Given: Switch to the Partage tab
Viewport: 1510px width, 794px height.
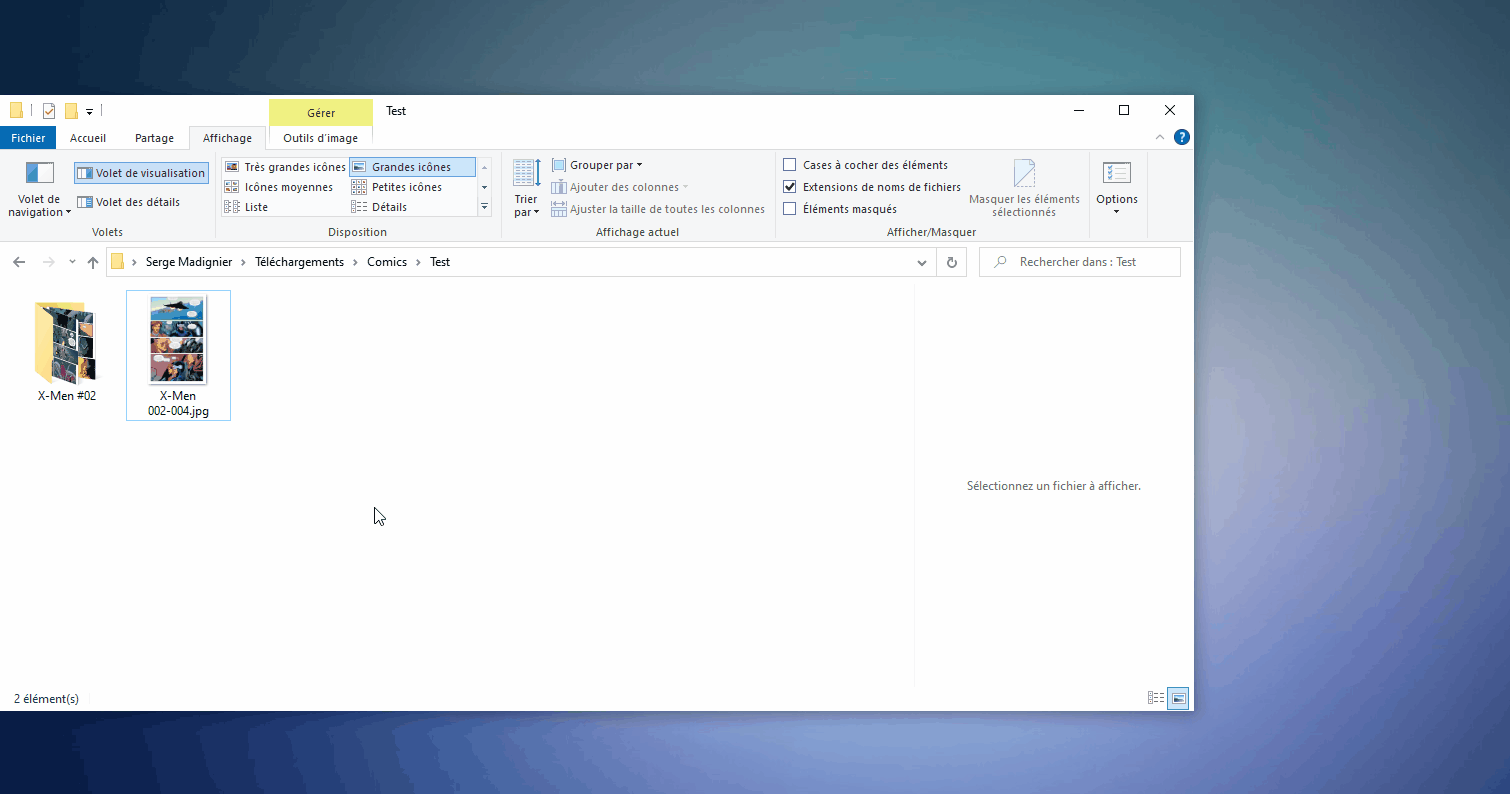Looking at the screenshot, I should tap(155, 138).
